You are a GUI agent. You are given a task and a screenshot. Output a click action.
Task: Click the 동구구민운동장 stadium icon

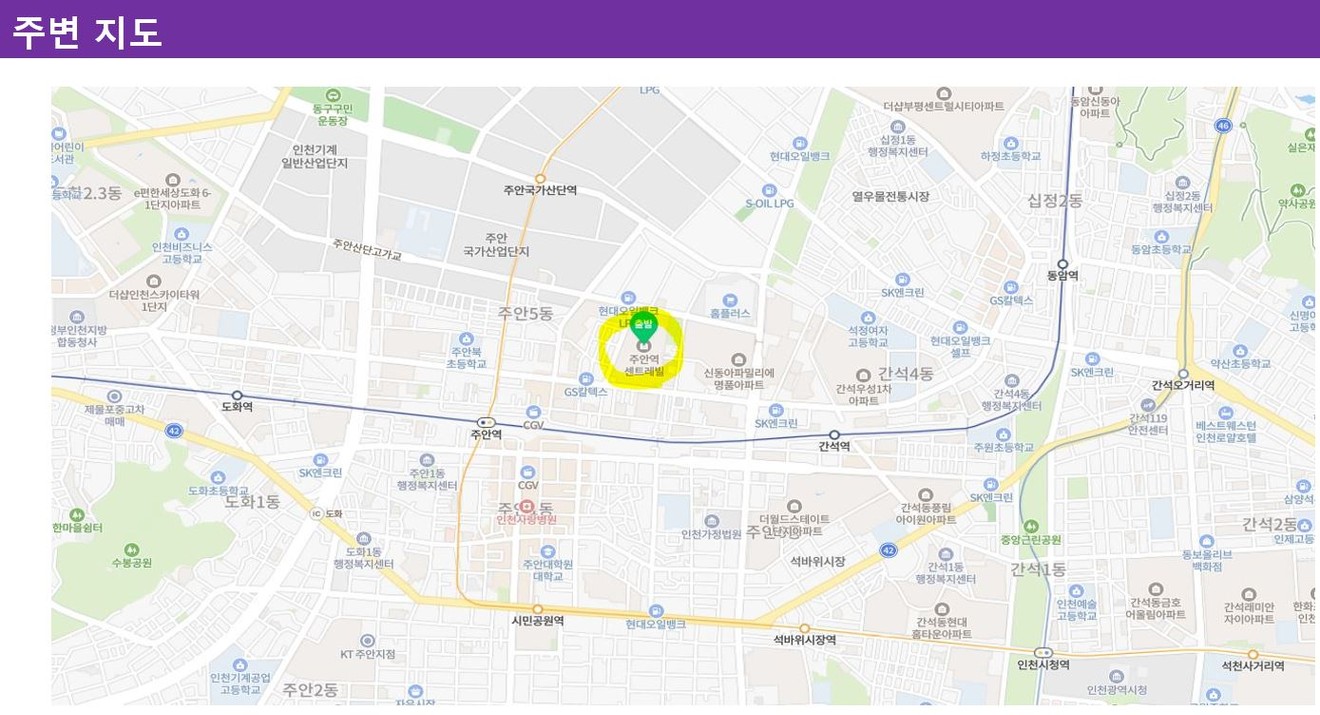tap(332, 95)
